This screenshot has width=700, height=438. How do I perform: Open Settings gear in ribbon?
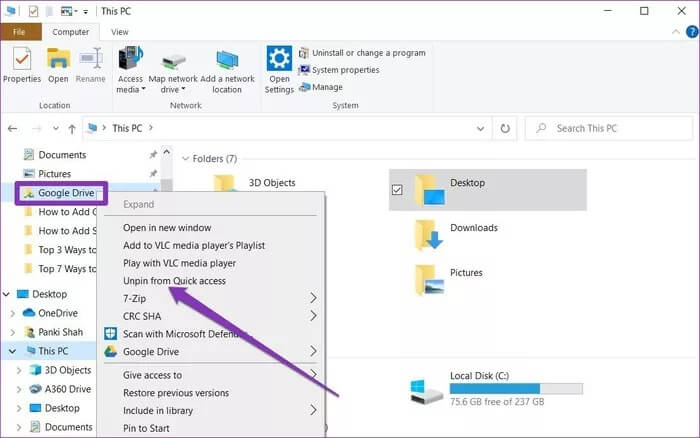pos(279,70)
